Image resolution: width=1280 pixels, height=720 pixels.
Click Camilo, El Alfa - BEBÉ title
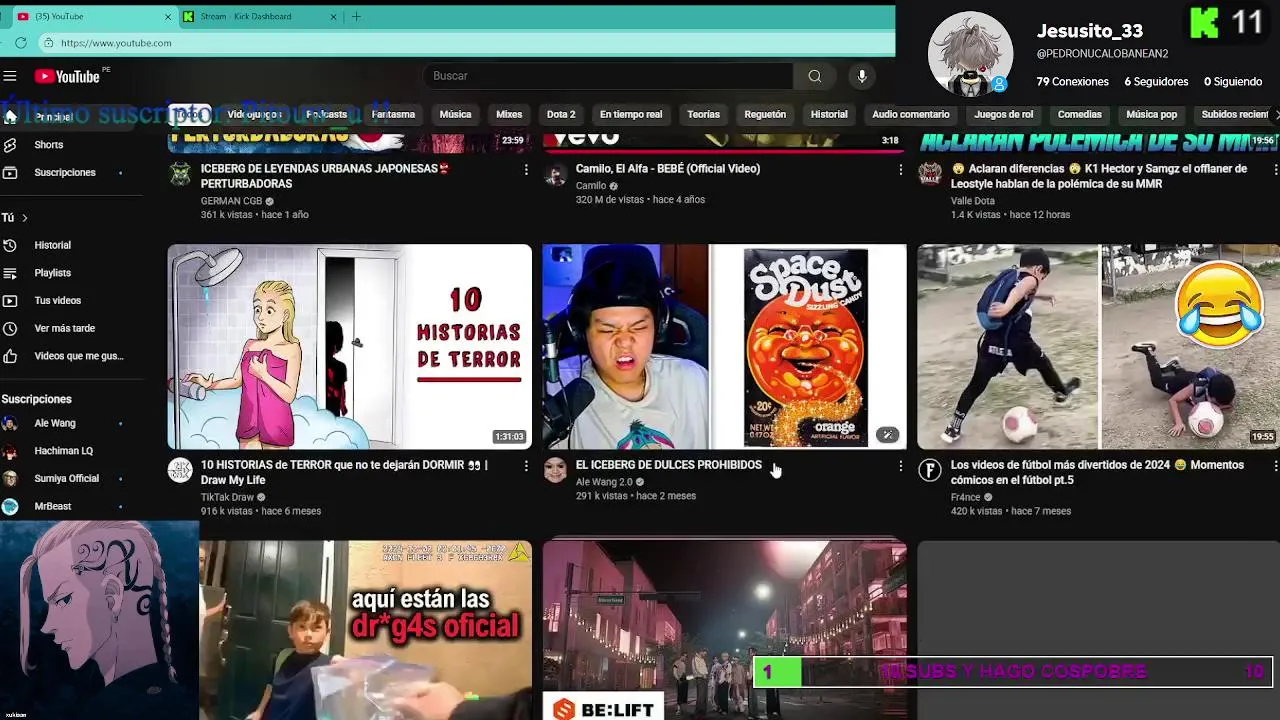(x=668, y=169)
